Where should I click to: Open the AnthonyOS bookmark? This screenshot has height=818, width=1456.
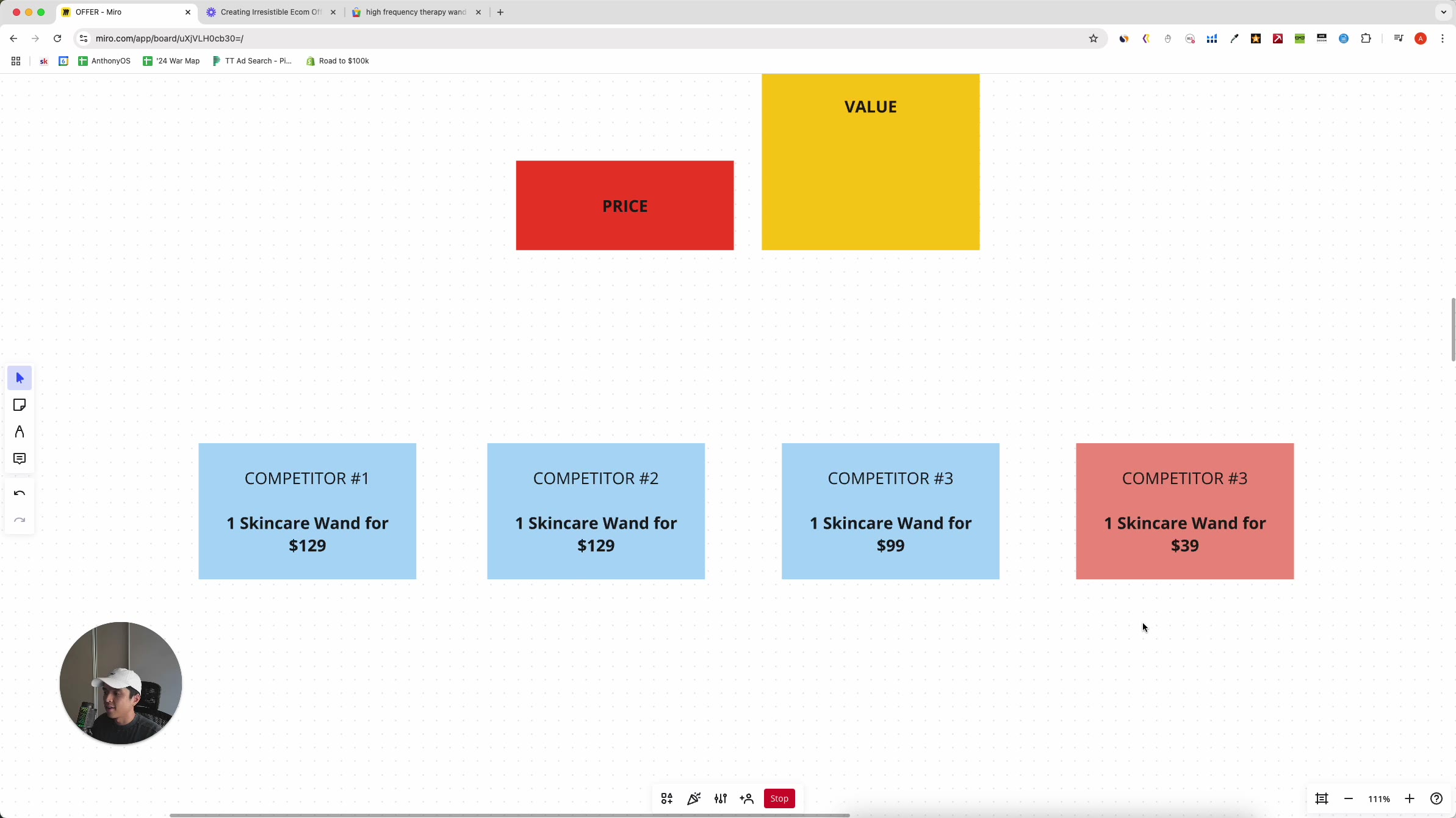104,61
